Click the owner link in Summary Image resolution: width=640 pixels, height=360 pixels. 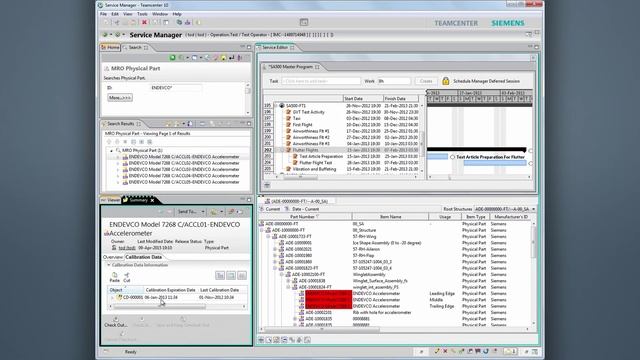127,248
